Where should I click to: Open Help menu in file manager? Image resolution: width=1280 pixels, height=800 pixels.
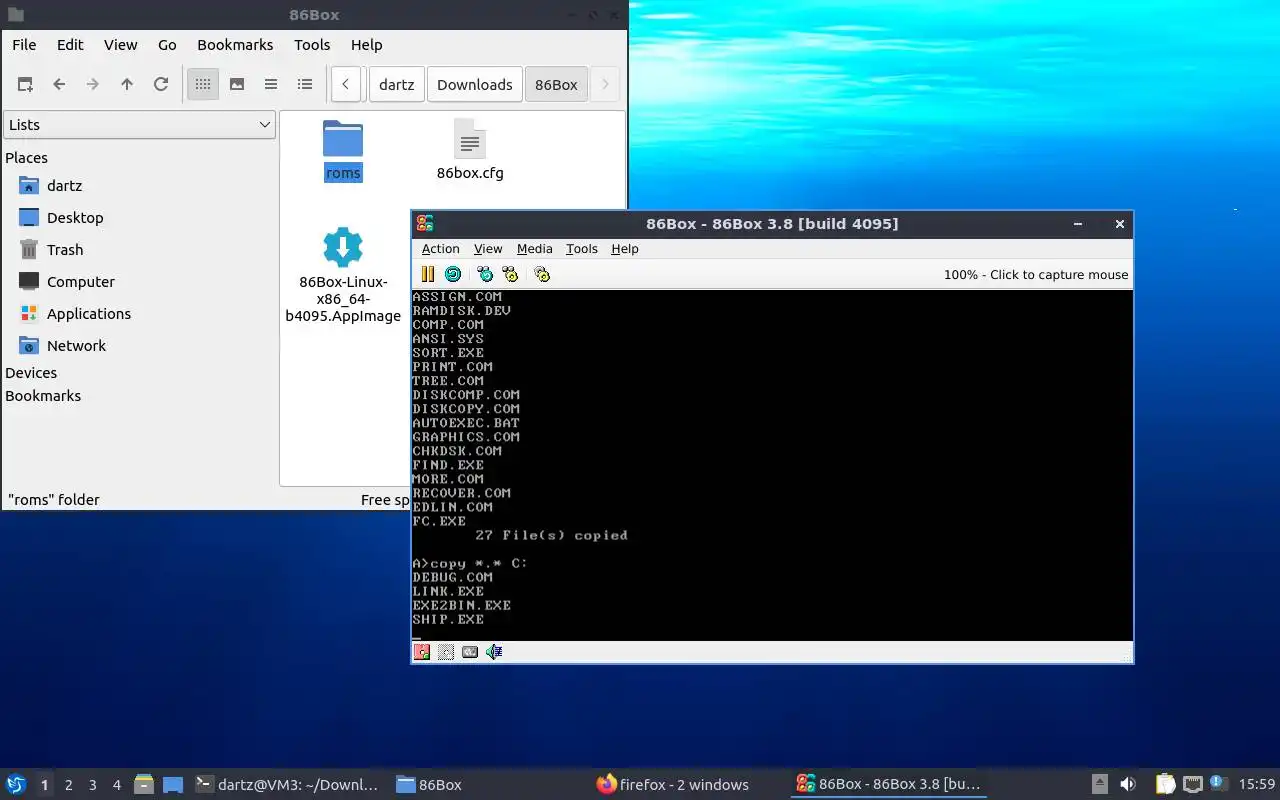367,45
